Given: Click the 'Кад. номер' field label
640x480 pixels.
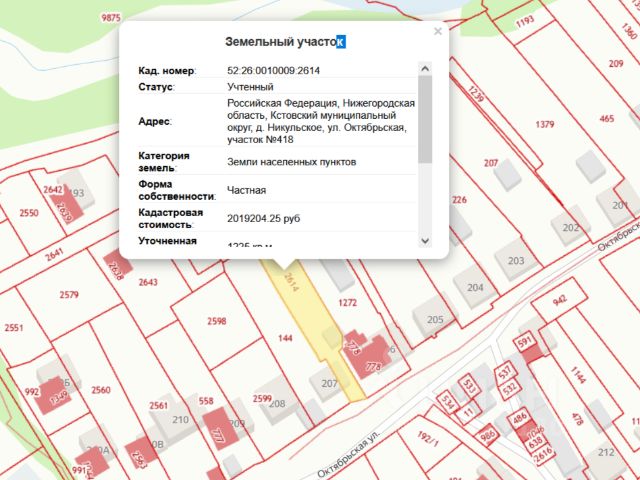Looking at the screenshot, I should click(x=167, y=71).
